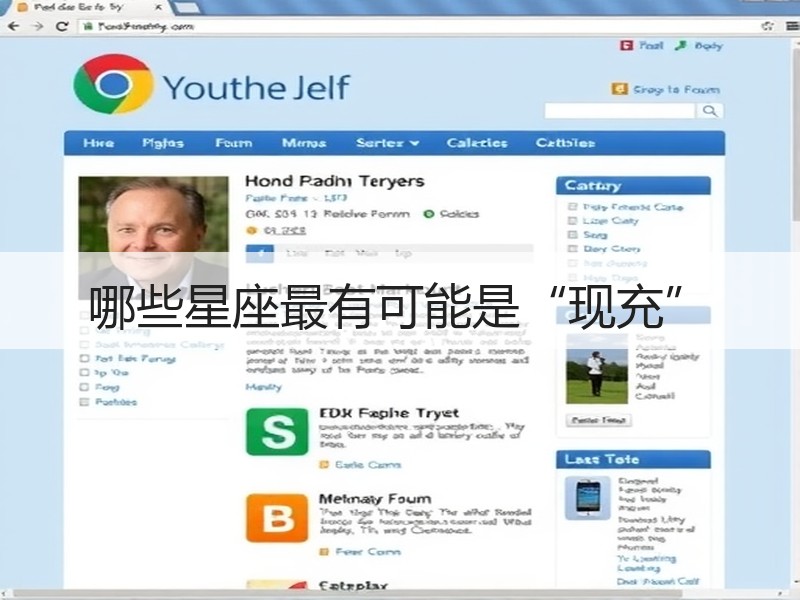Expand the Series dropdown in nav bar
800x600 pixels.
point(388,143)
